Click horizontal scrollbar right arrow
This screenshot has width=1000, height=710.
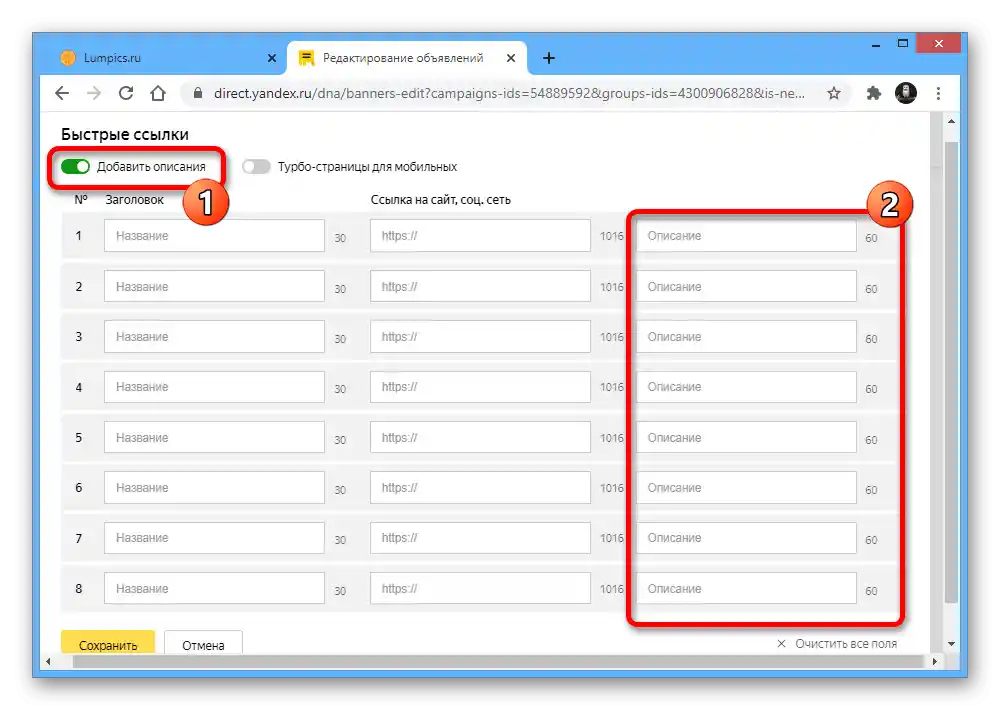[934, 662]
